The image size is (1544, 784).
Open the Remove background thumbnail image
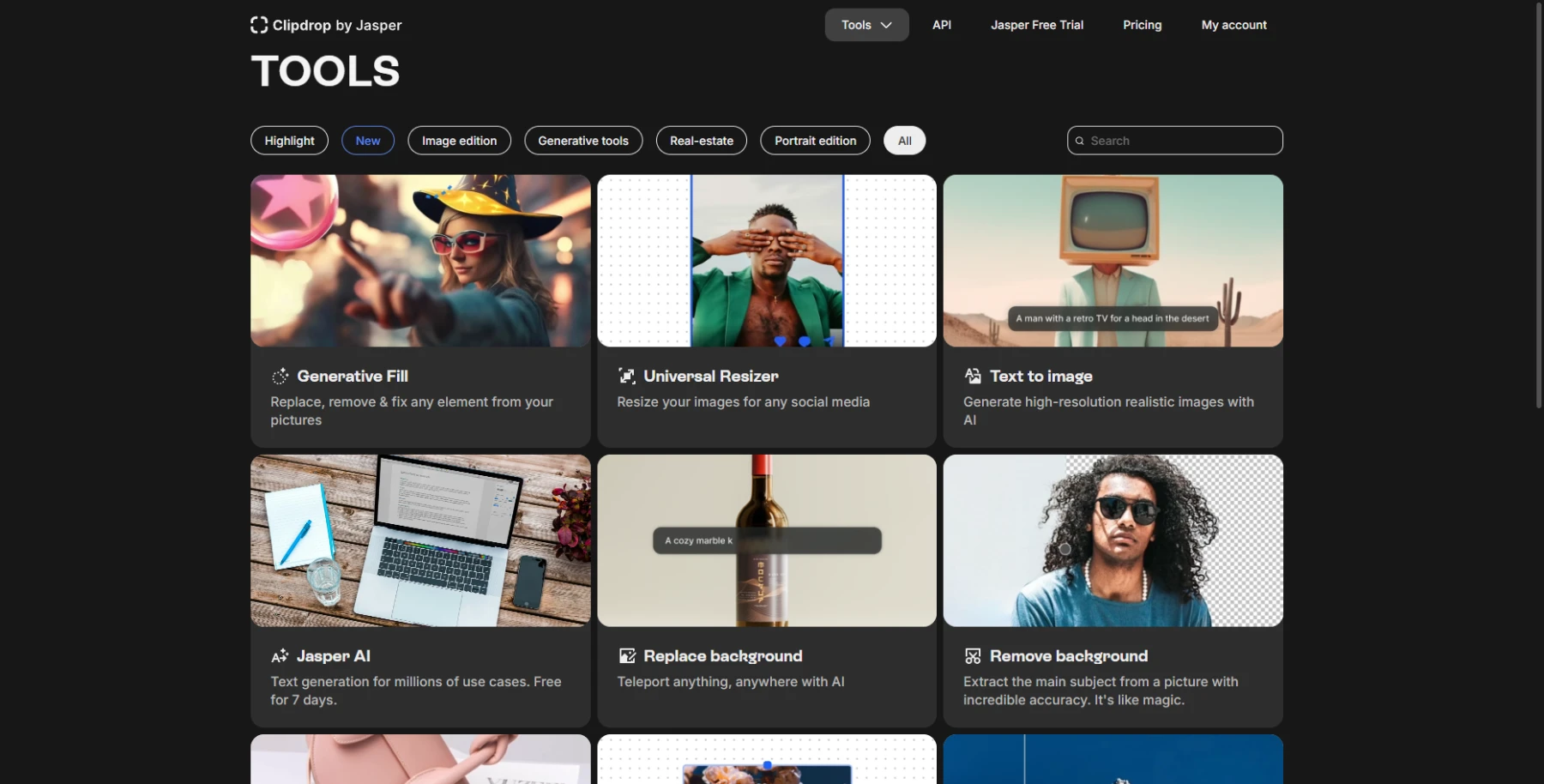pos(1113,540)
